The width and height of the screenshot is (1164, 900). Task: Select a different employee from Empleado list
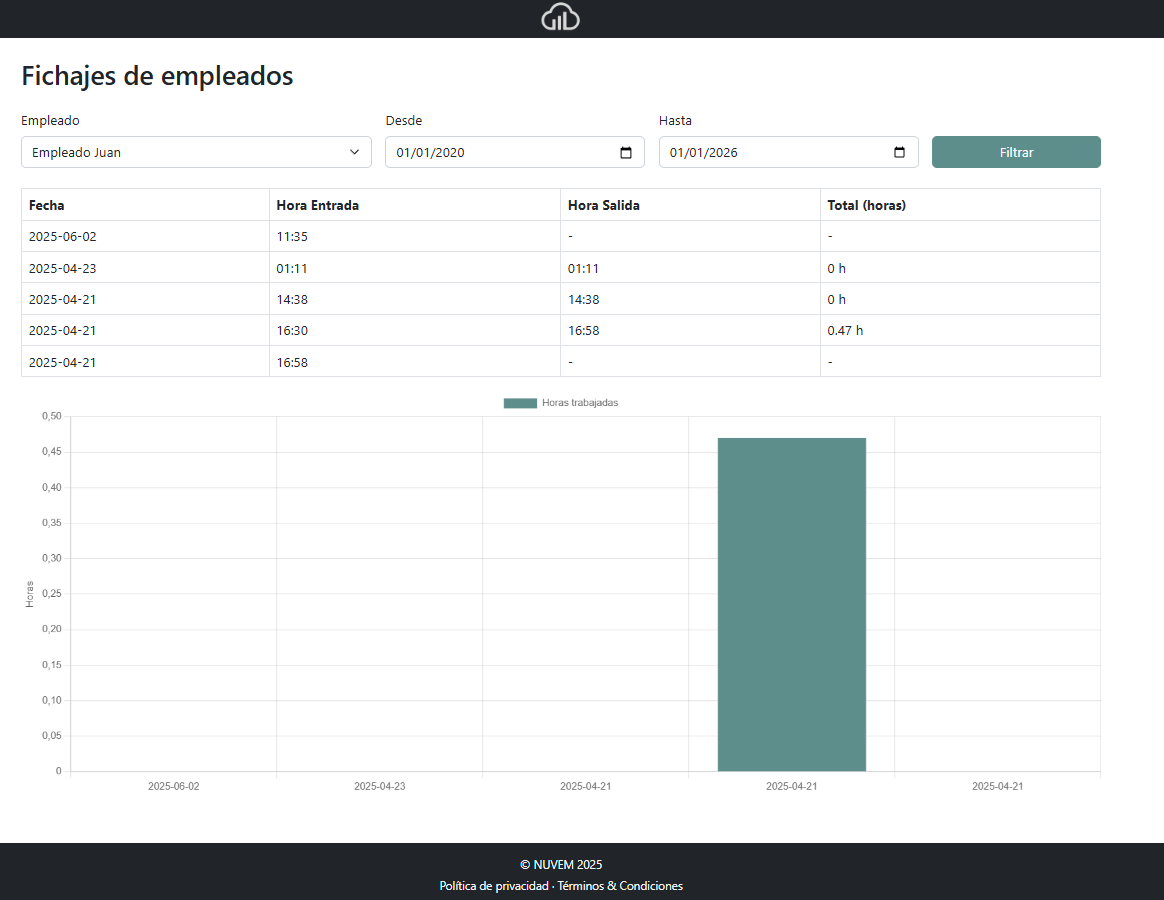pos(196,152)
